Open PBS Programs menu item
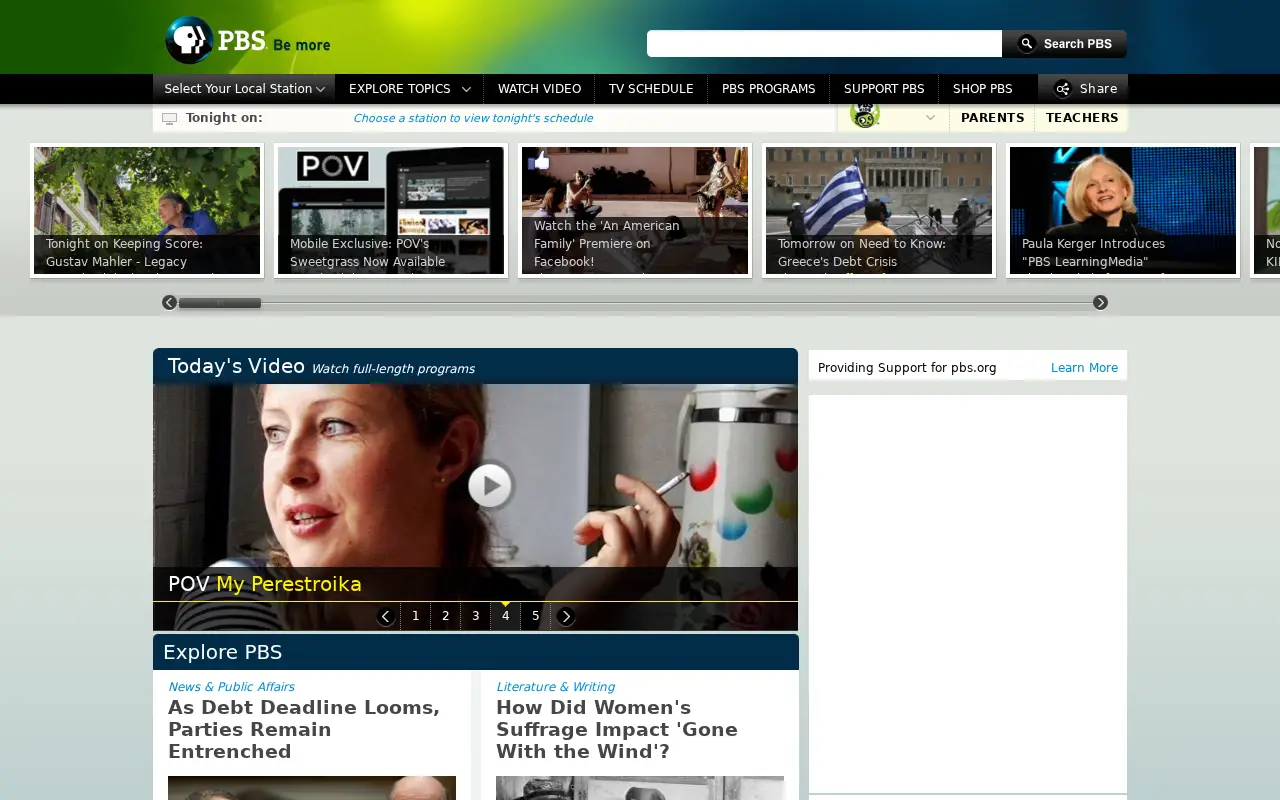Image resolution: width=1280 pixels, height=800 pixels. click(768, 88)
